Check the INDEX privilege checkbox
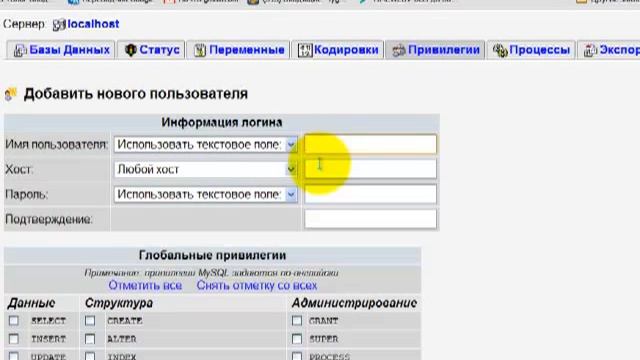 click(x=90, y=356)
